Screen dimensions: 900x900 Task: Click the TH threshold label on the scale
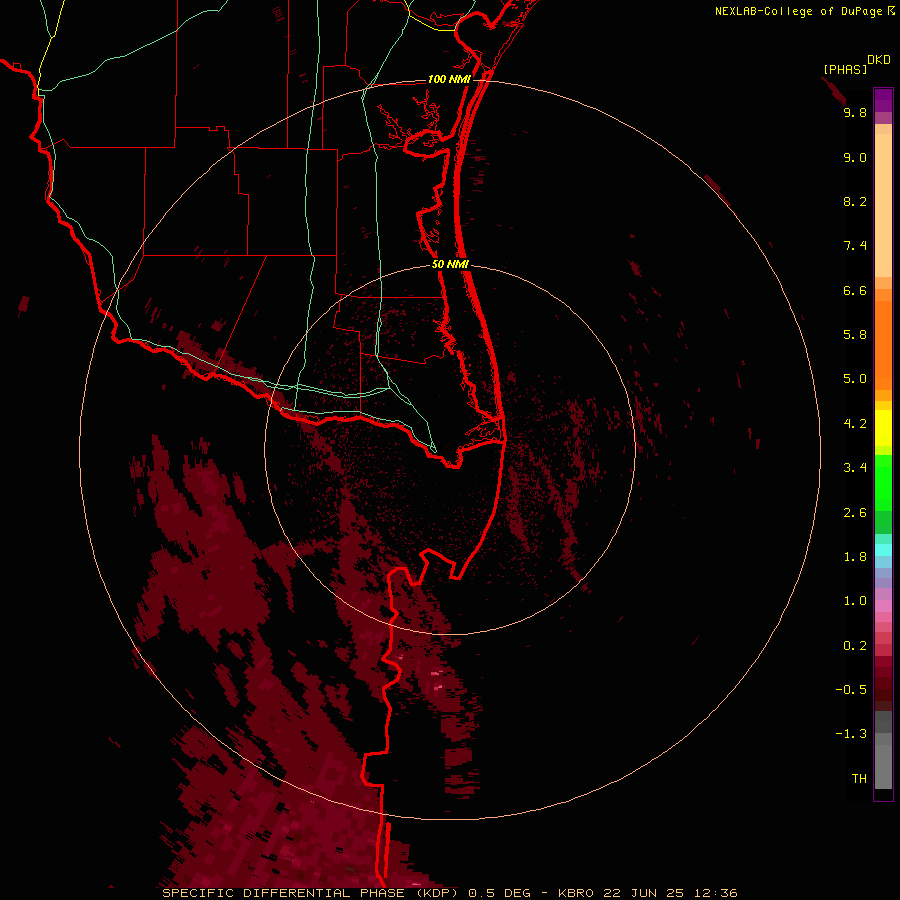pyautogui.click(x=859, y=779)
